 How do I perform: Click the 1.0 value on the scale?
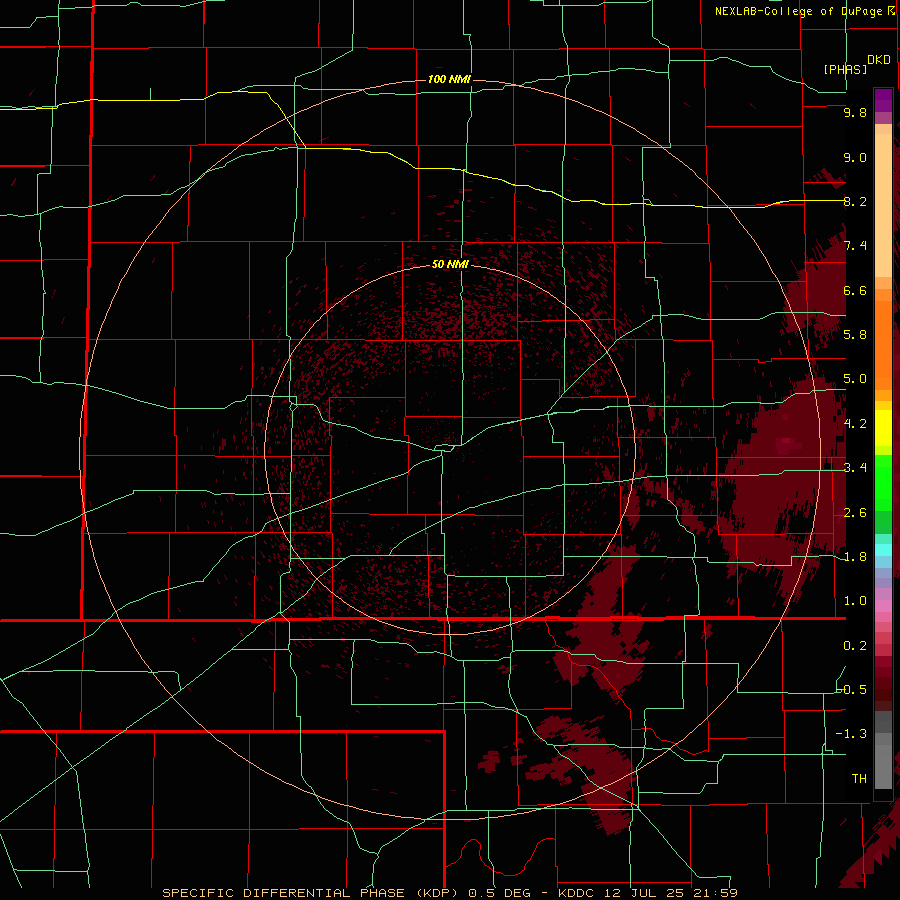tap(855, 600)
